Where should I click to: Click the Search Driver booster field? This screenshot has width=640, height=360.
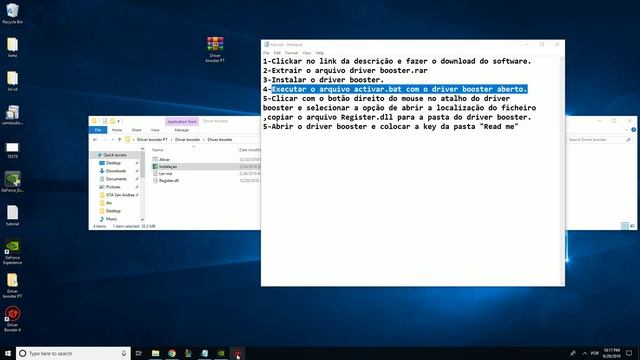tap(598, 140)
